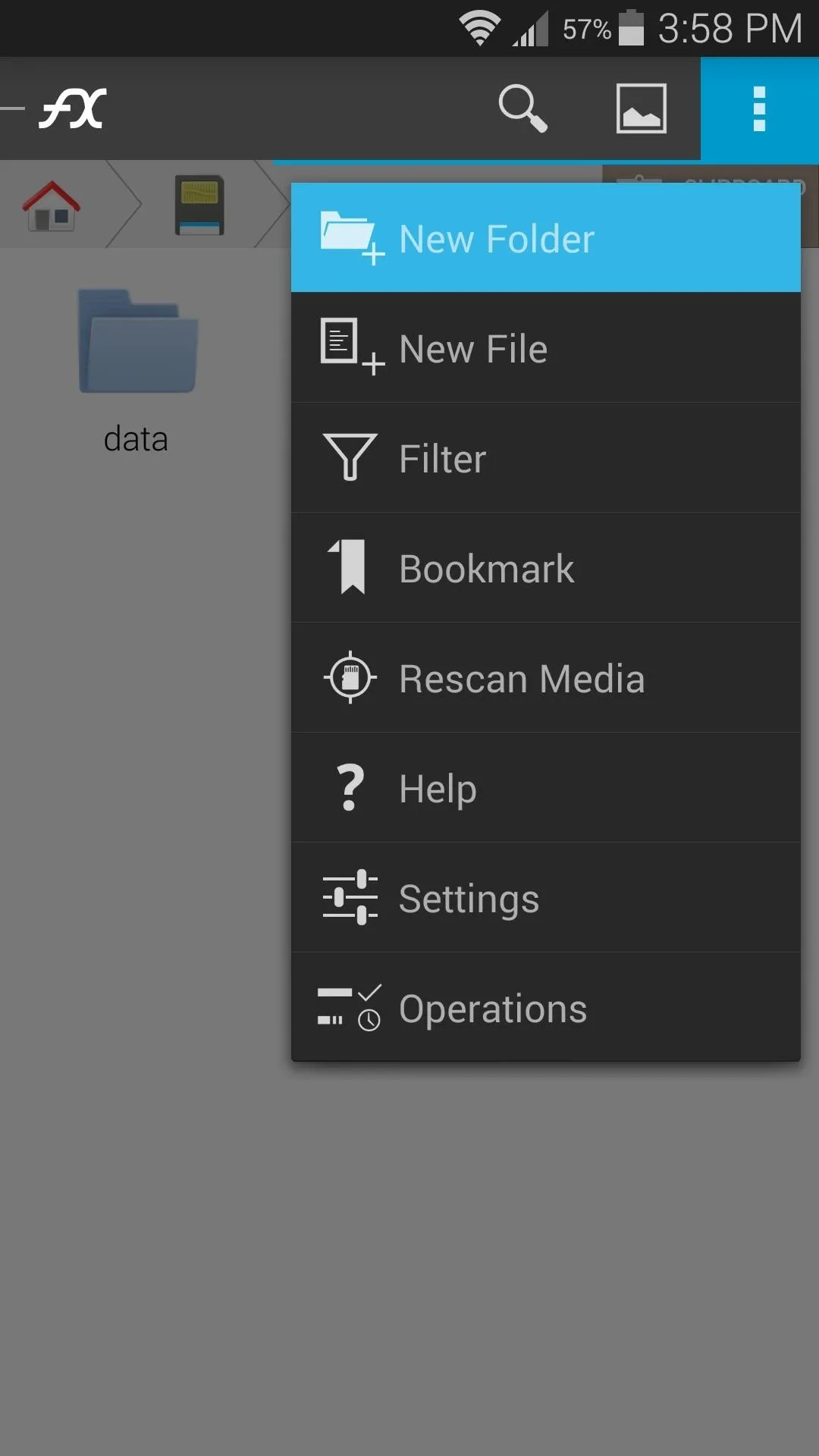Go to the Home breadcrumb icon
Screen dimensions: 819x1456
pos(52,206)
